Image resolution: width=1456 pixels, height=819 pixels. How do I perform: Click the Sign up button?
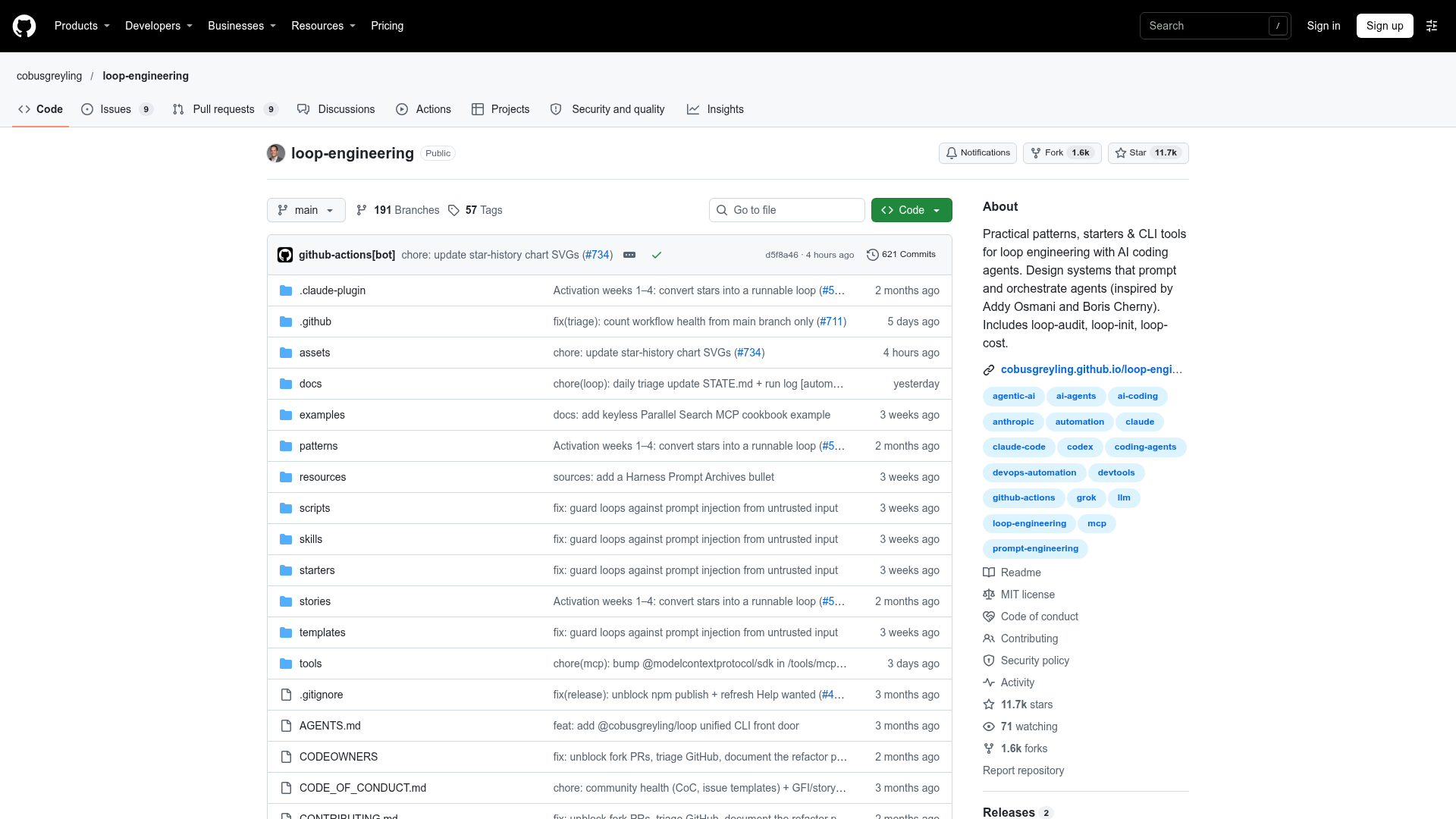[1385, 26]
